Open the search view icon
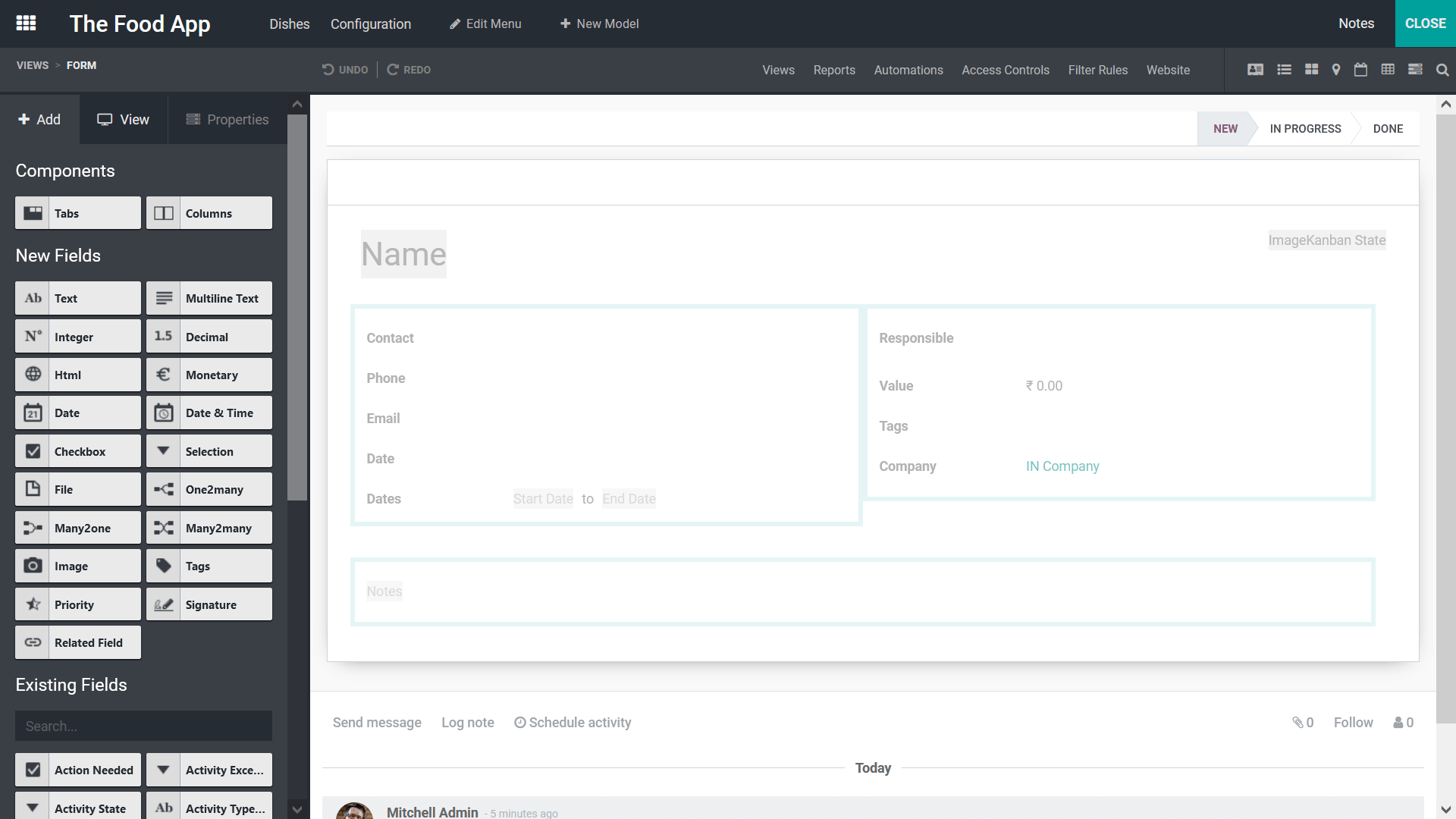The image size is (1456, 819). 1442,70
